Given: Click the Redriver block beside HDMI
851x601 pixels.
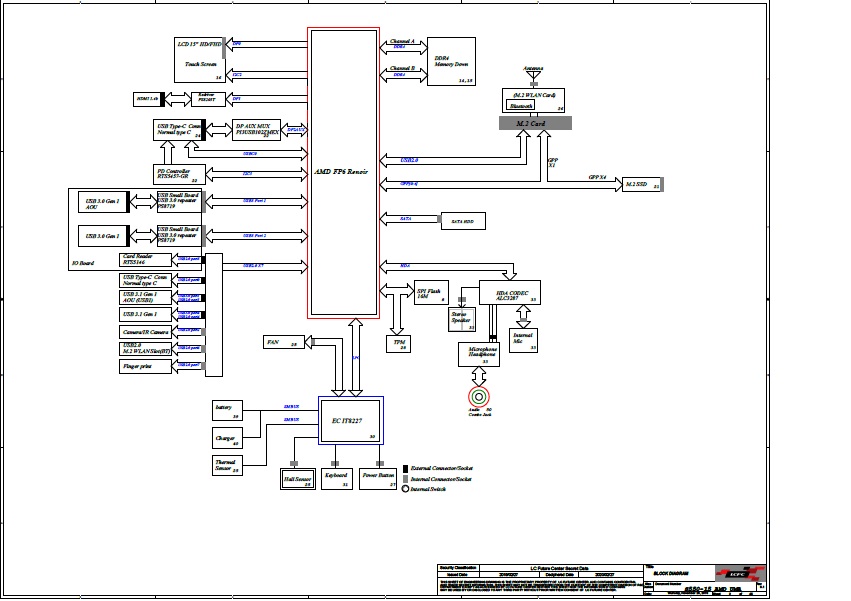Looking at the screenshot, I should 208,99.
